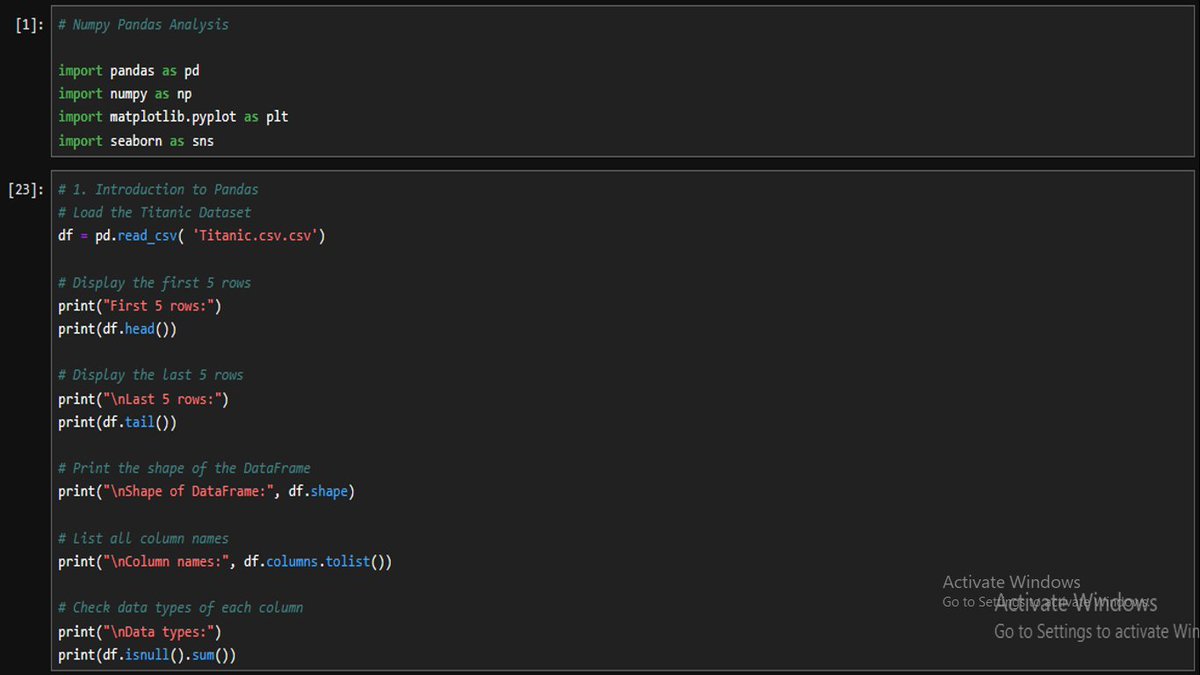Click the line 'import numpy as np'
This screenshot has height=675, width=1200.
click(125, 94)
